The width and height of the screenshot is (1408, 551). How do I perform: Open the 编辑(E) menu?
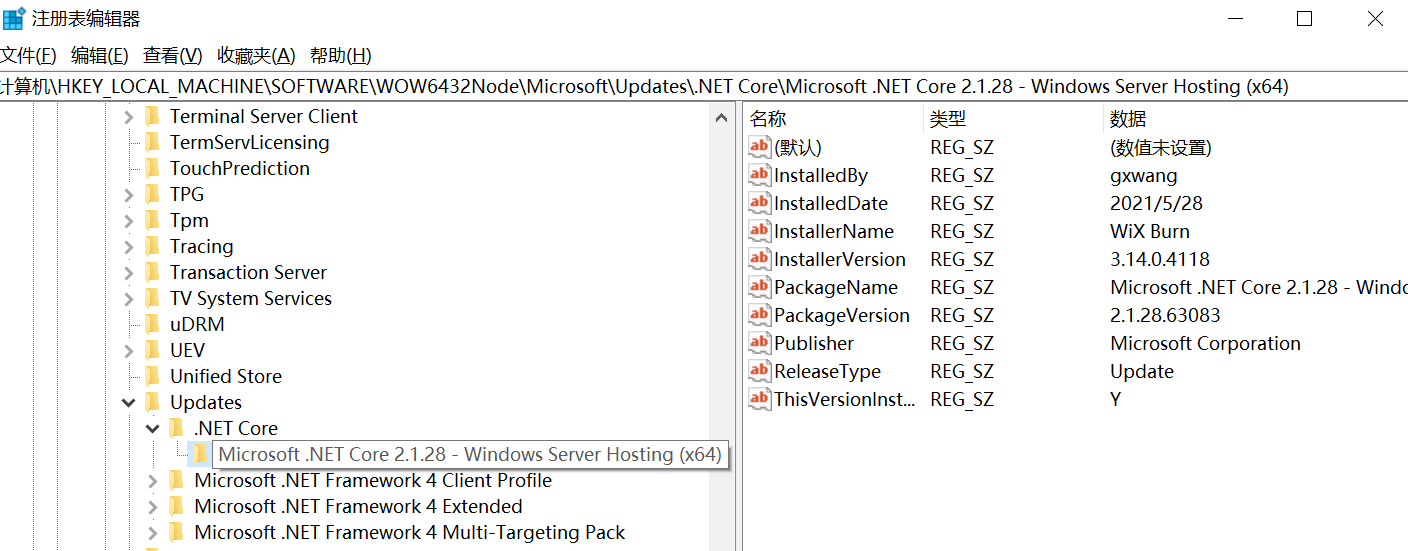click(x=99, y=56)
